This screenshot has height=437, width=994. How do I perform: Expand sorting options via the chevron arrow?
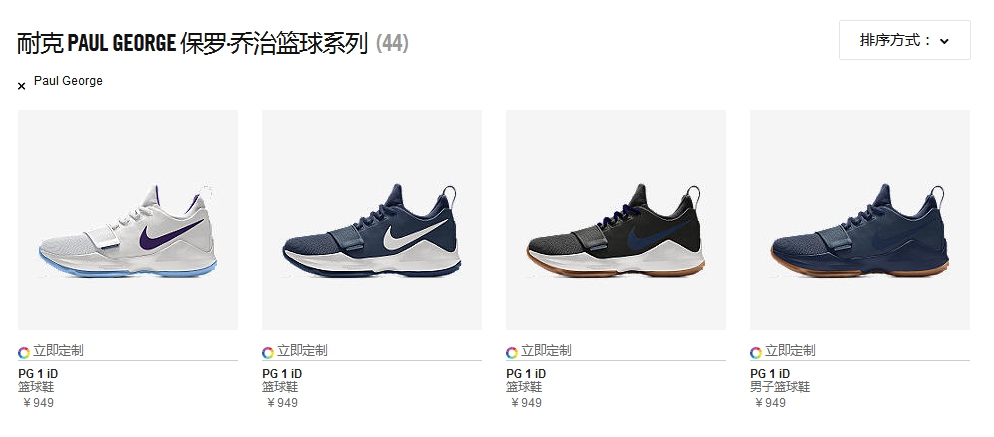click(x=945, y=41)
